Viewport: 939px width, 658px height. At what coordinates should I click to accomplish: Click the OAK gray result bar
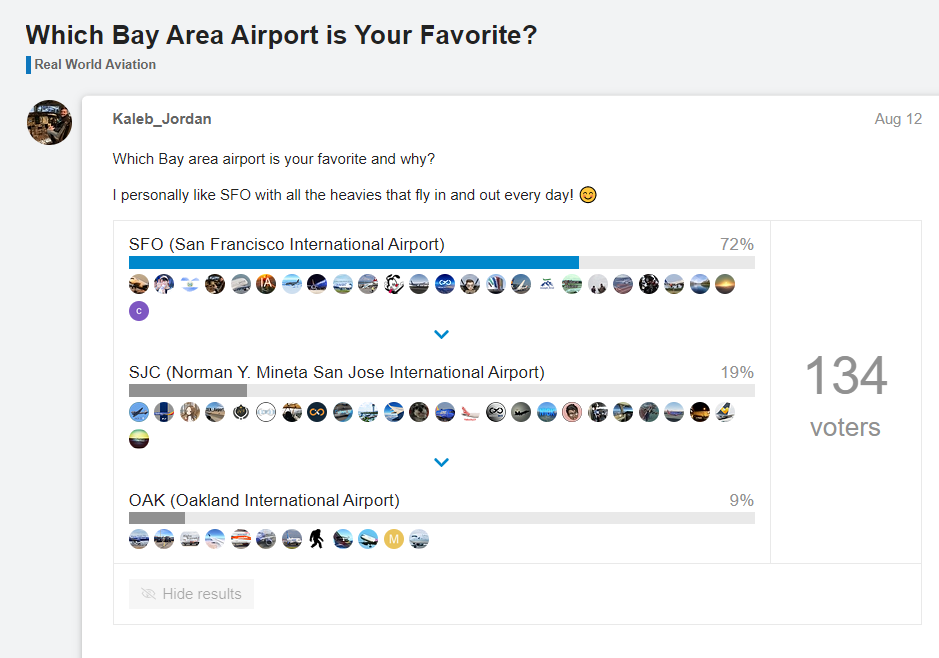point(157,519)
